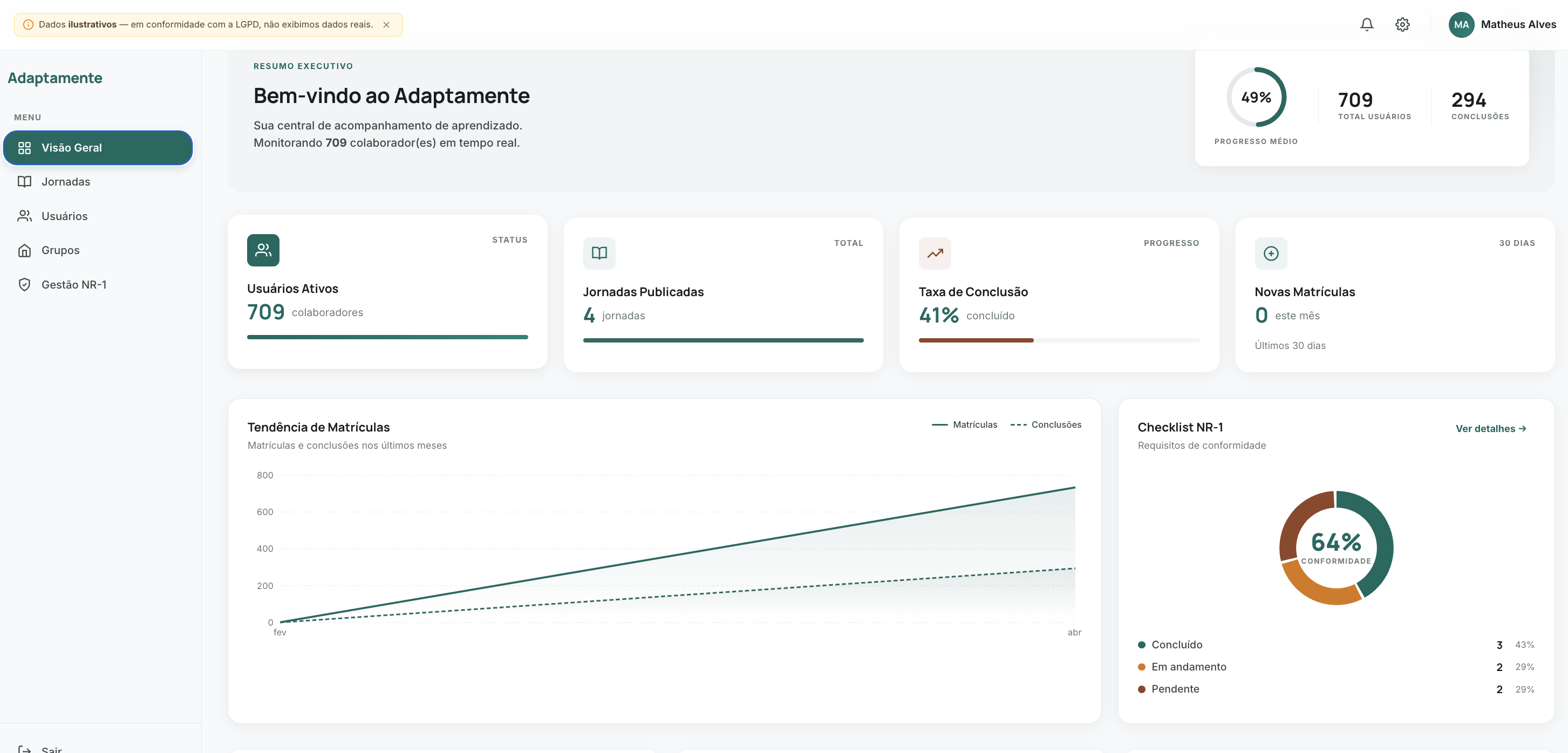Viewport: 1568px width, 753px height.
Task: Click the 709 Total Usuários figure
Action: point(1355,100)
